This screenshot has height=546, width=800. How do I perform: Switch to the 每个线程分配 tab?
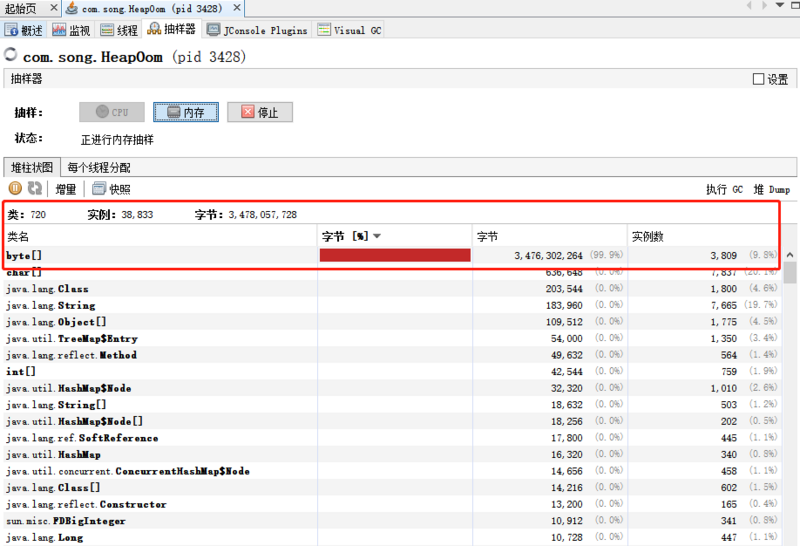pos(98,167)
